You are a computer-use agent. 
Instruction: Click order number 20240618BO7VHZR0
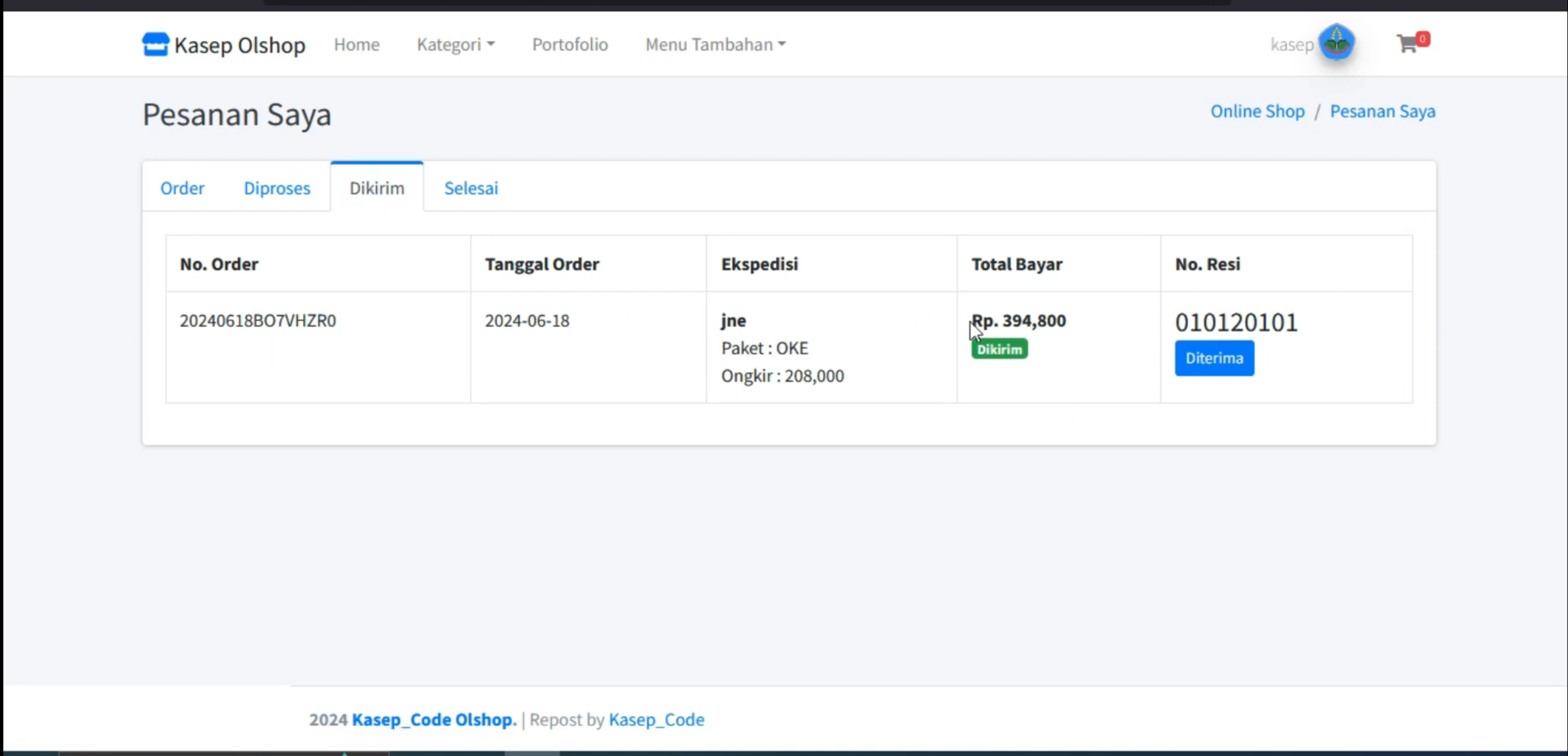pyautogui.click(x=258, y=320)
